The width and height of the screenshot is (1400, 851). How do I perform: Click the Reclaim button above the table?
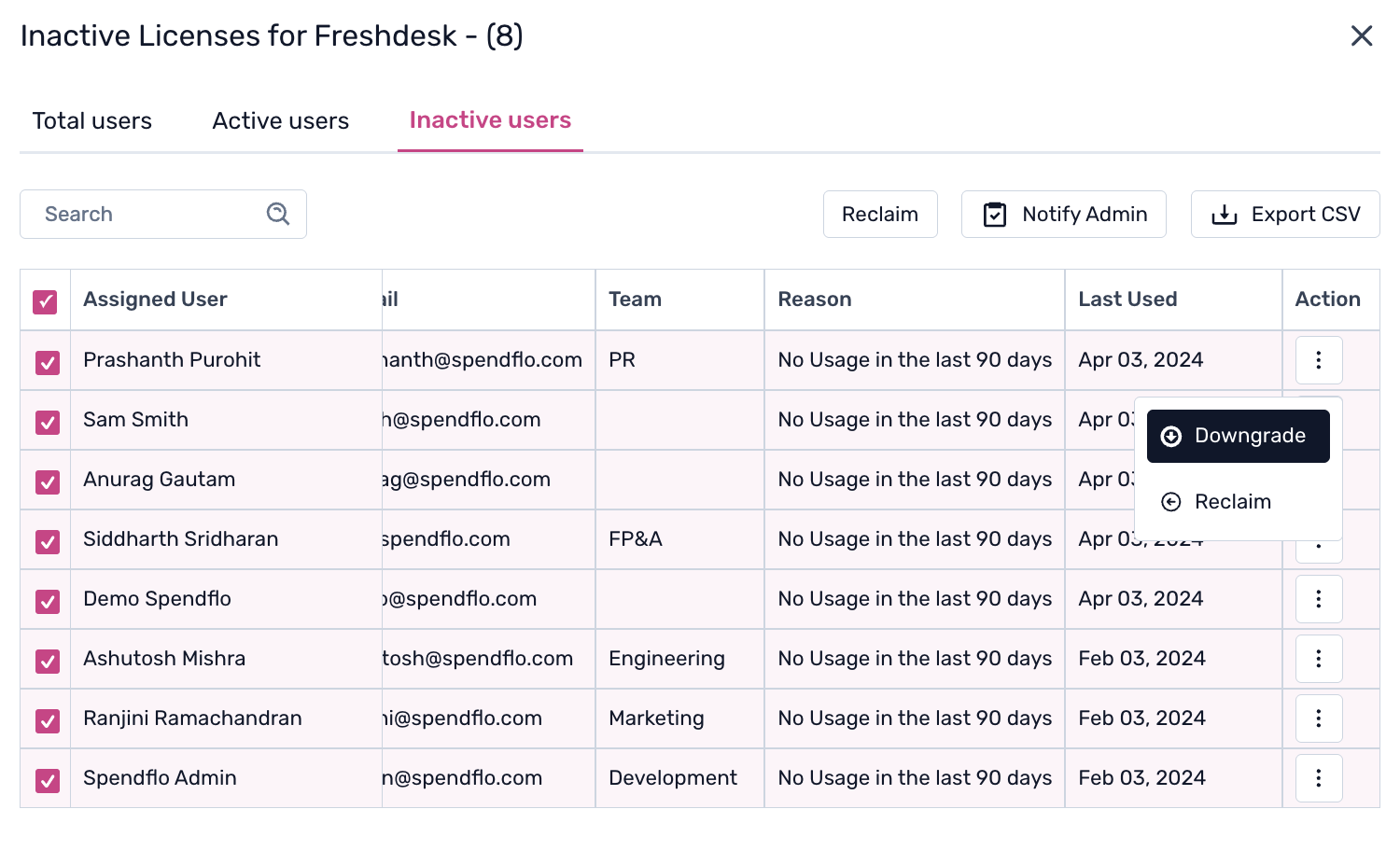click(x=880, y=214)
